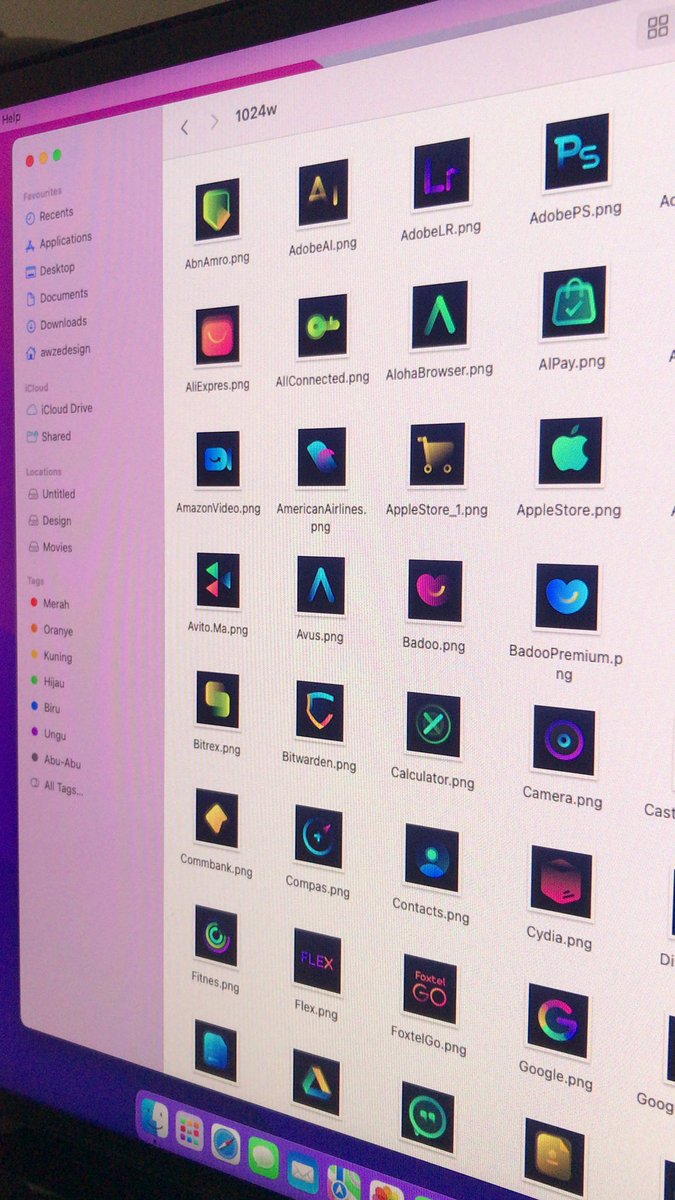Select the Avito.Ma.png icon
The height and width of the screenshot is (1200, 675).
tap(217, 581)
